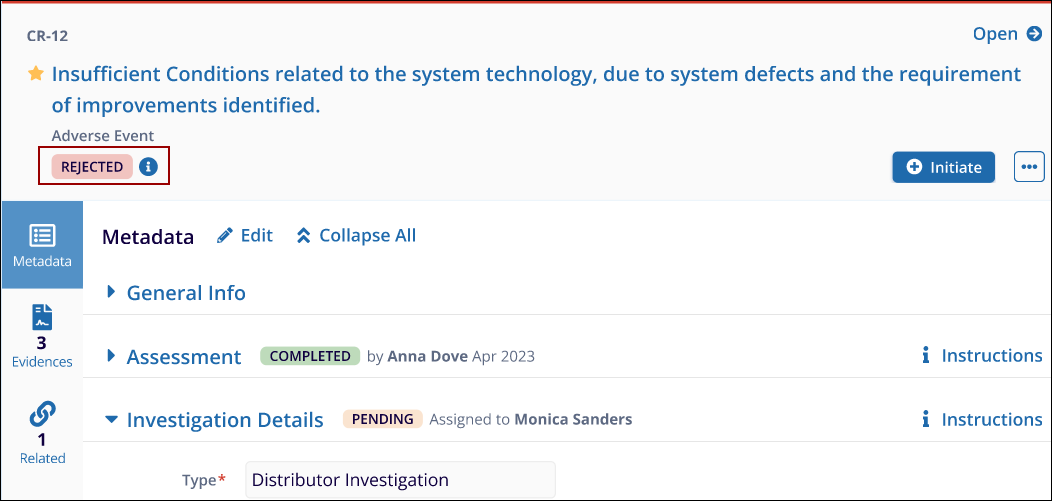Click the info icon beside REJECTED badge
Image resolution: width=1052 pixels, height=501 pixels.
coord(148,167)
